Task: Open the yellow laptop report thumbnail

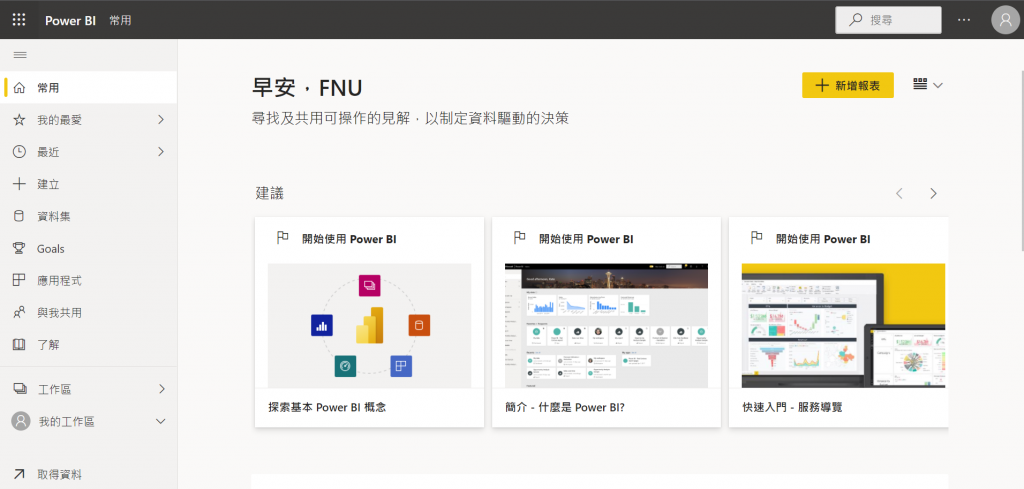Action: 844,326
